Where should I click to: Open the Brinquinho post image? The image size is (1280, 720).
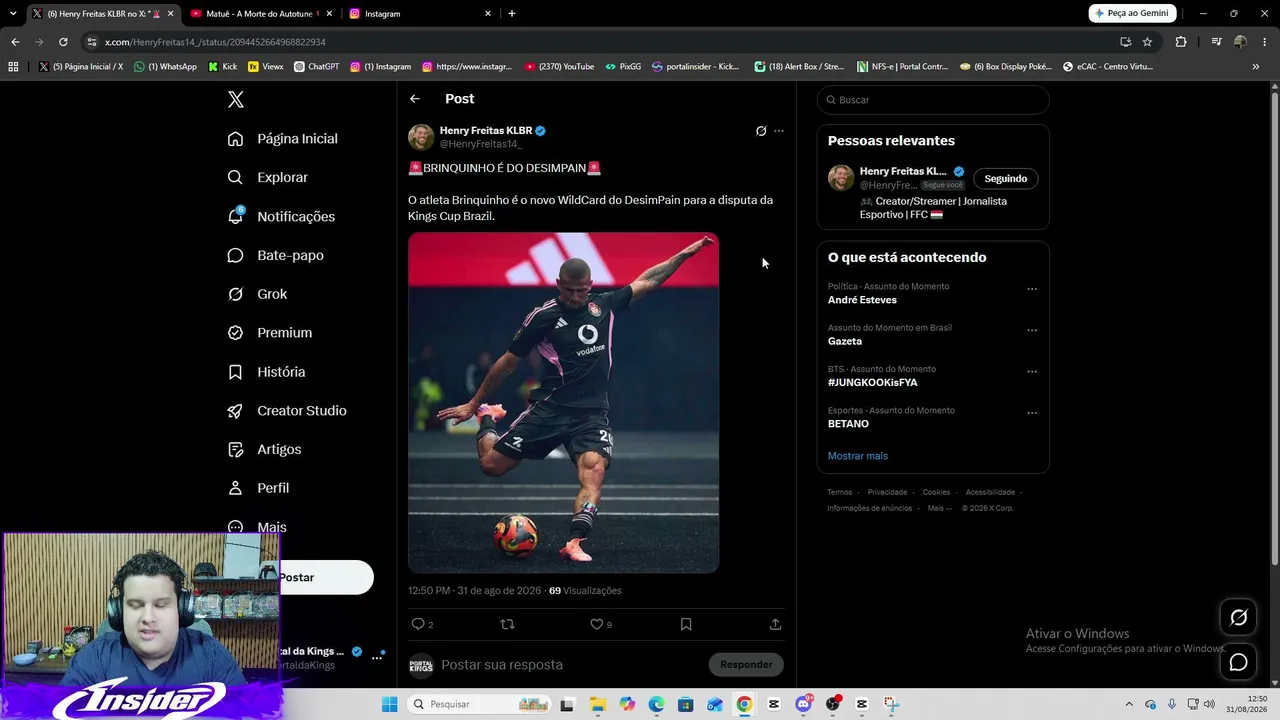[x=563, y=403]
